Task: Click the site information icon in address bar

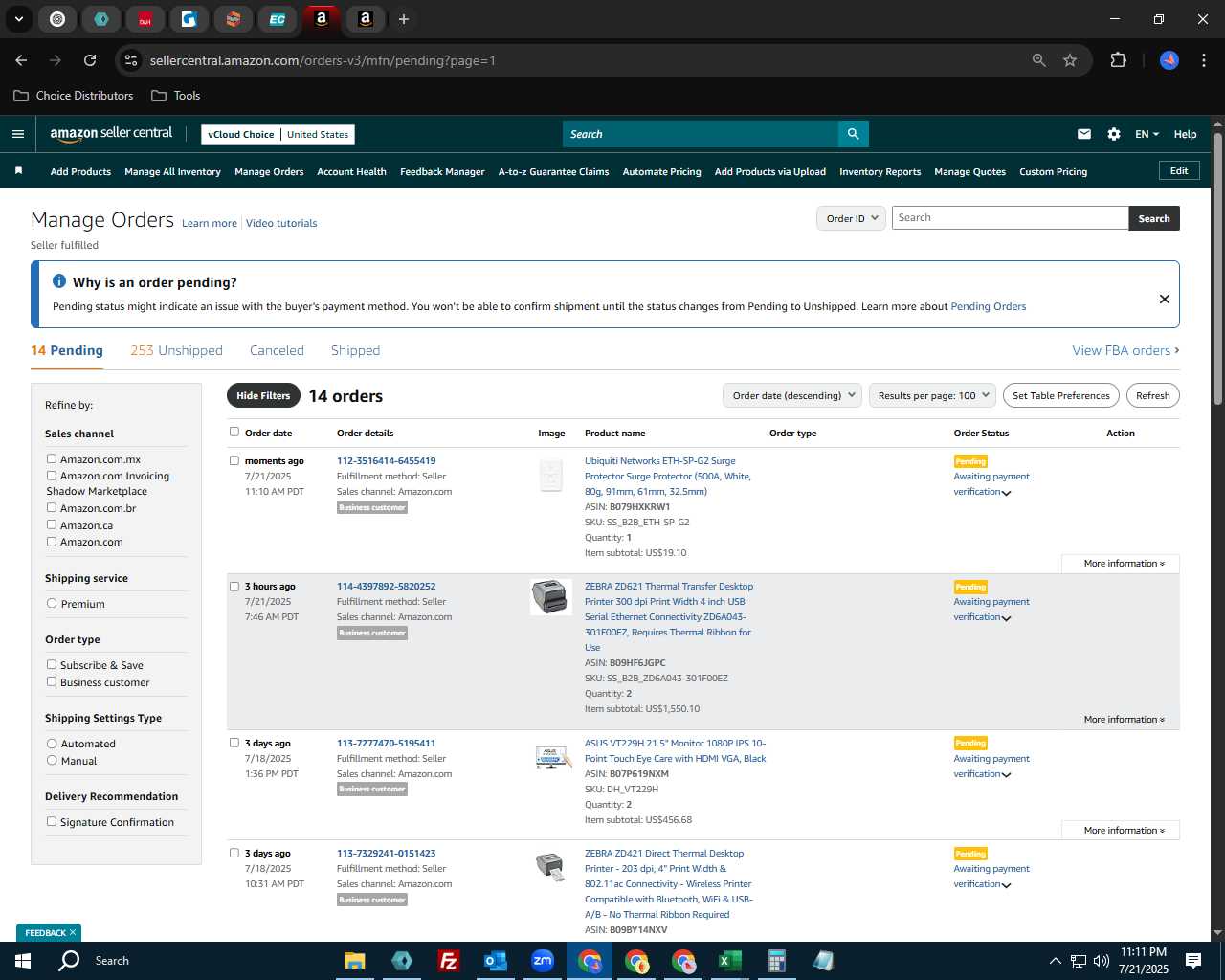Action: click(x=131, y=60)
